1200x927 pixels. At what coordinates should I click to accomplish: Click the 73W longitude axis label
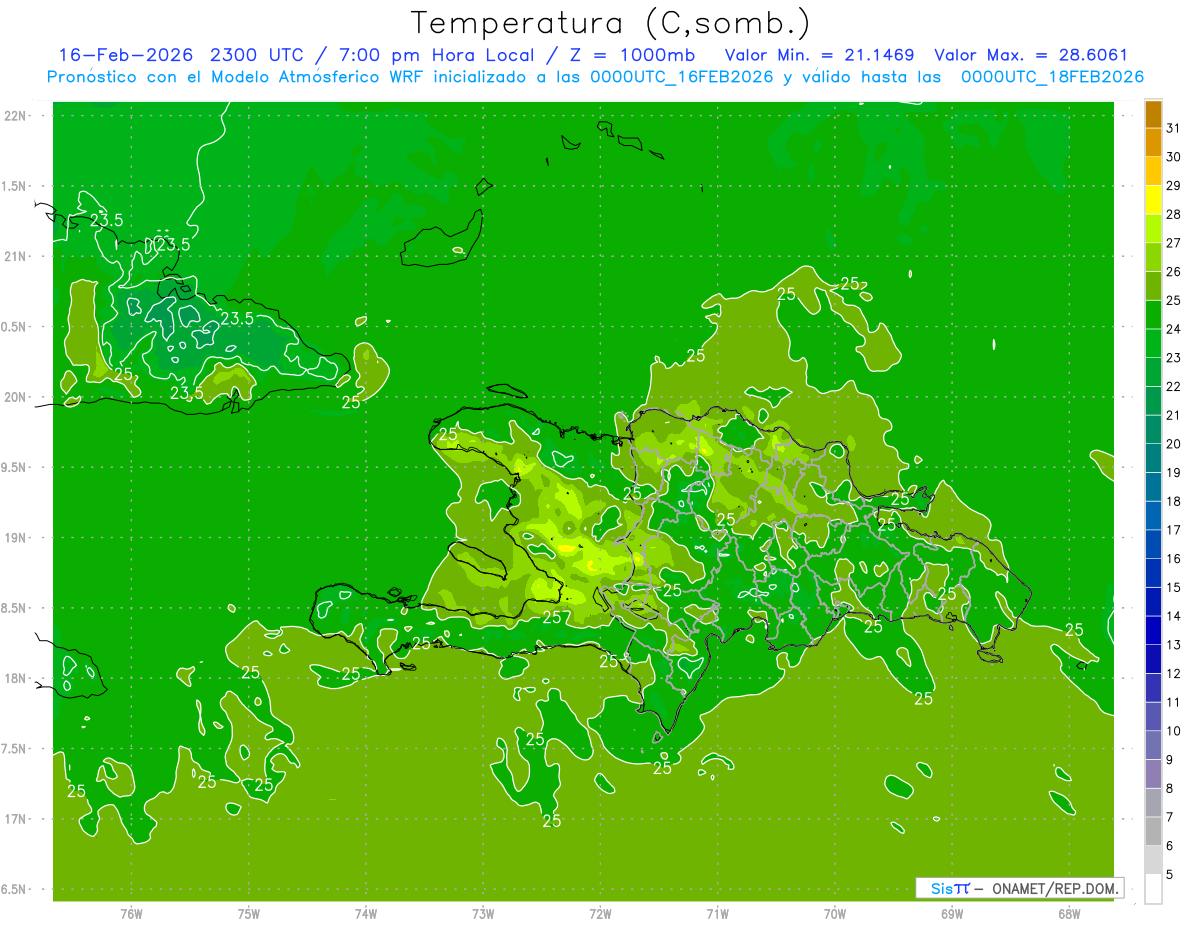click(x=483, y=914)
